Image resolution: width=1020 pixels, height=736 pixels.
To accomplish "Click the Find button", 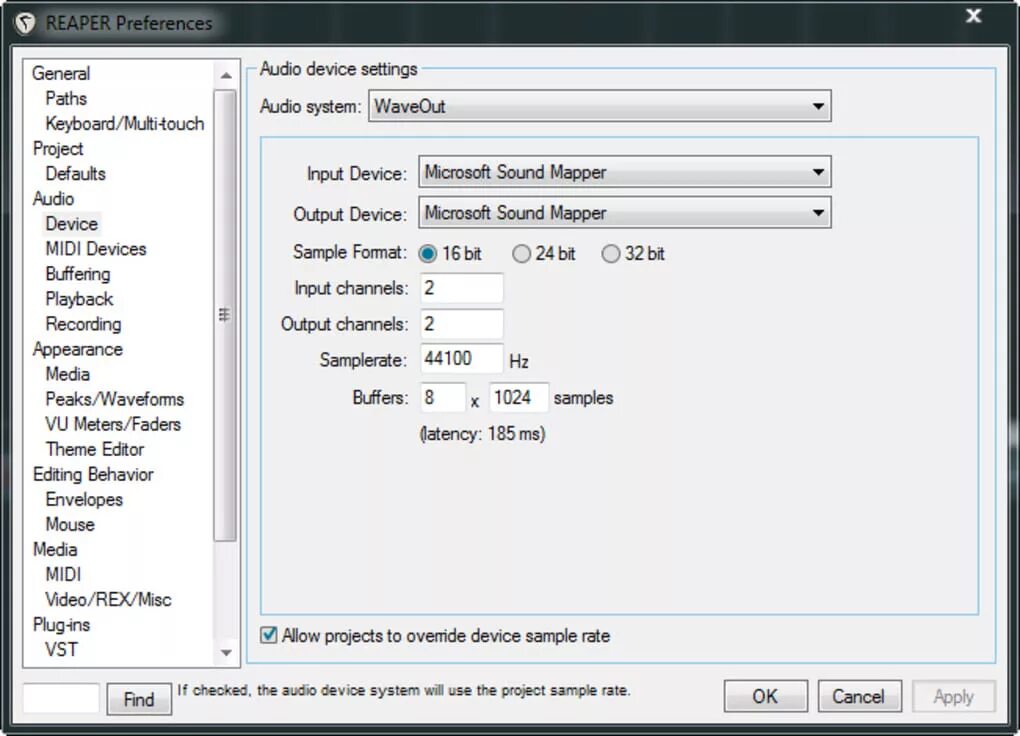I will (x=139, y=699).
